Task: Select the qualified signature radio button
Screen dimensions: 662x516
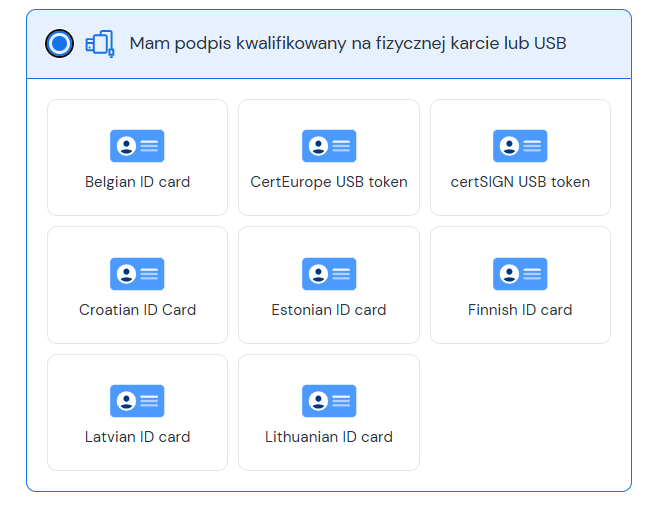Action: pos(60,43)
